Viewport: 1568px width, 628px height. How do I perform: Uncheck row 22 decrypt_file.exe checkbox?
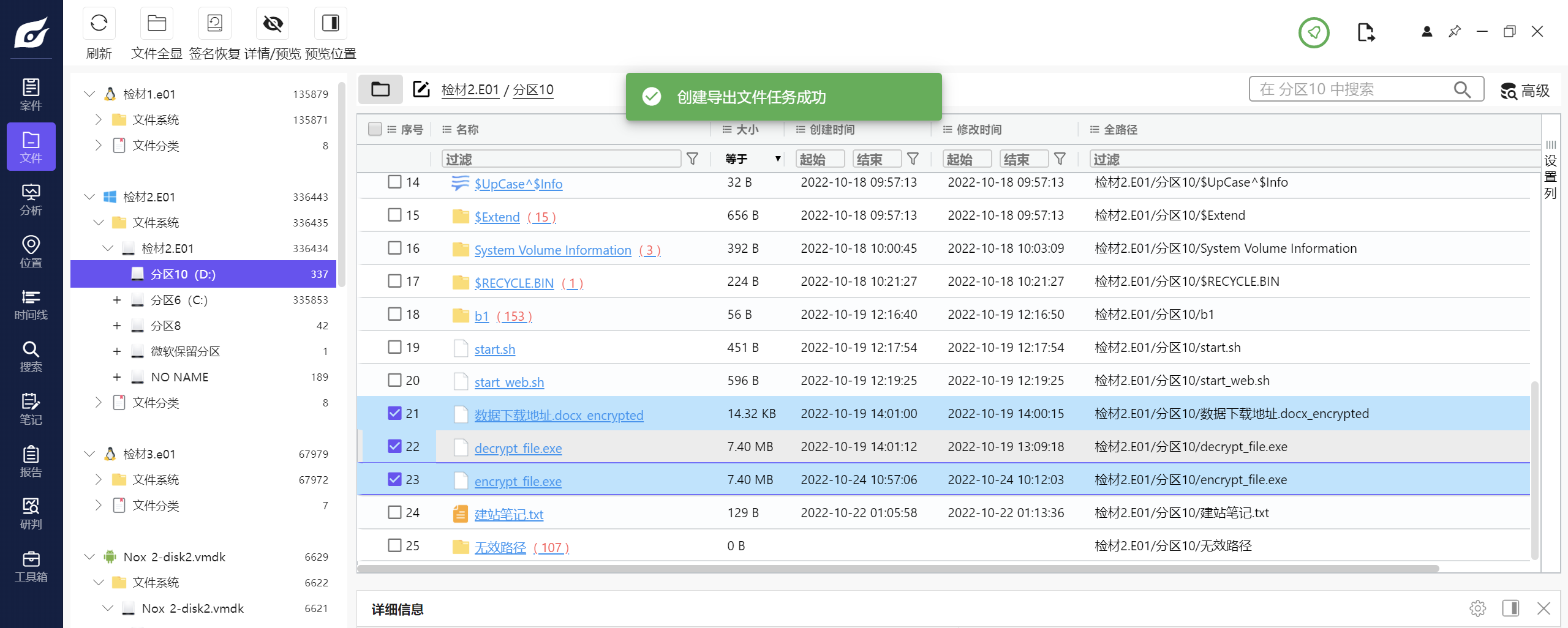[x=394, y=446]
